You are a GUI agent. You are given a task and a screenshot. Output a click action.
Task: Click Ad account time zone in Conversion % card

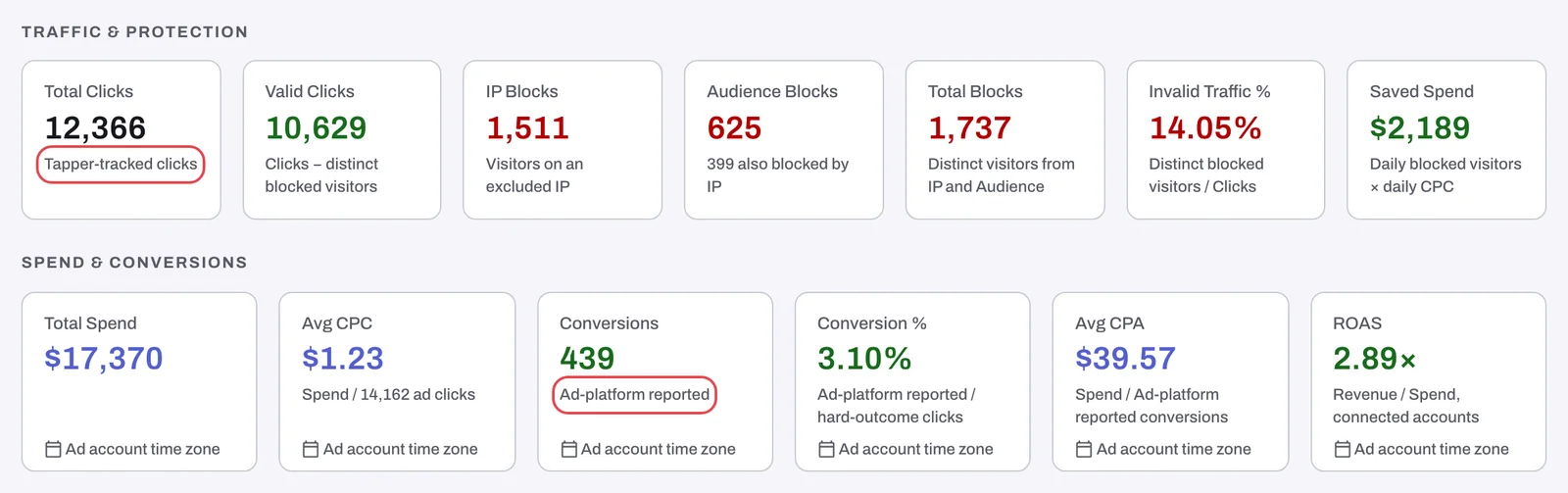pos(916,449)
